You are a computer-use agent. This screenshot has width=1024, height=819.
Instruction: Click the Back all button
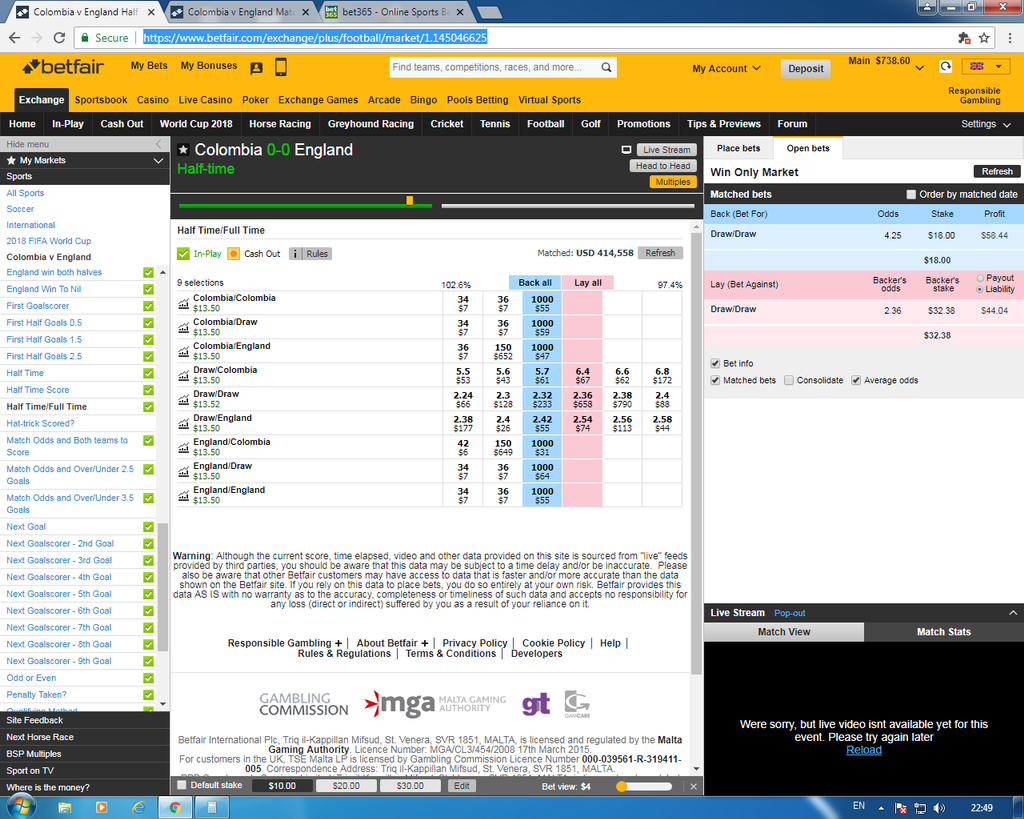point(535,283)
